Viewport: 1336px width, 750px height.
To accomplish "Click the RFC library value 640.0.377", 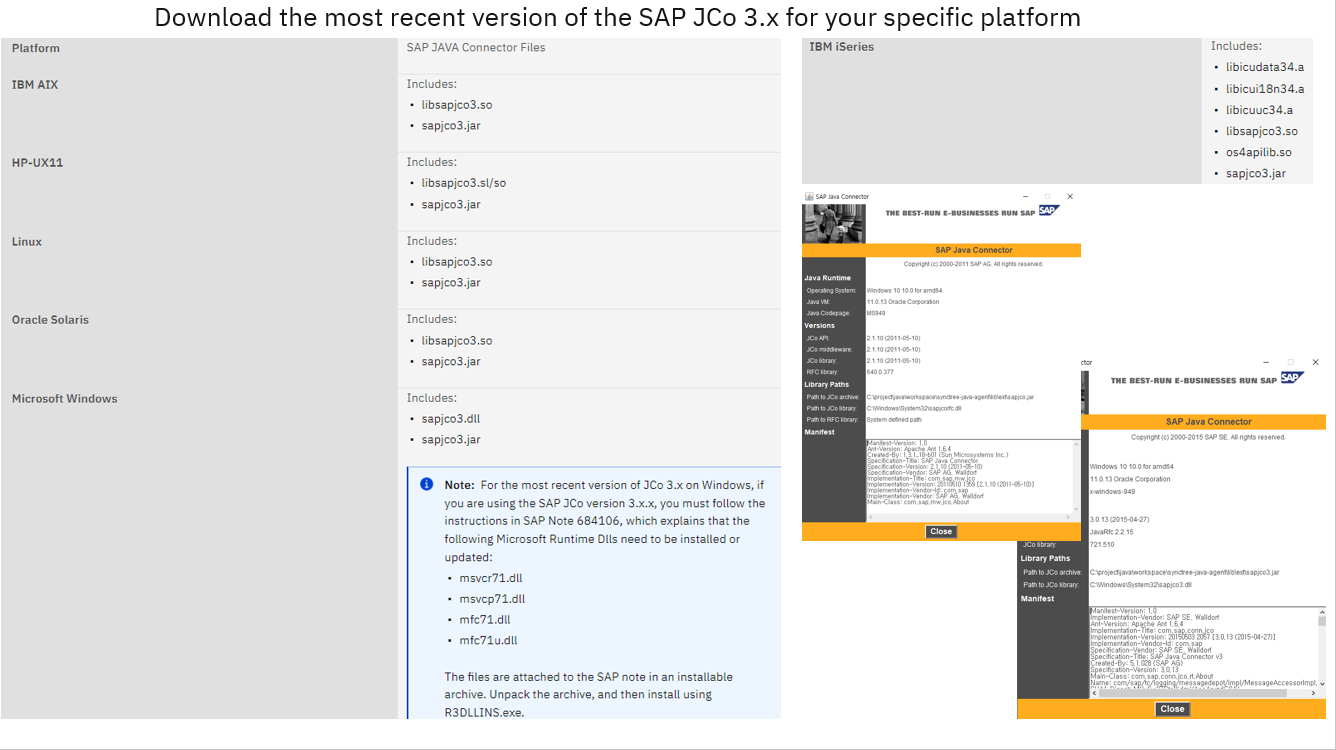I will pyautogui.click(x=880, y=372).
